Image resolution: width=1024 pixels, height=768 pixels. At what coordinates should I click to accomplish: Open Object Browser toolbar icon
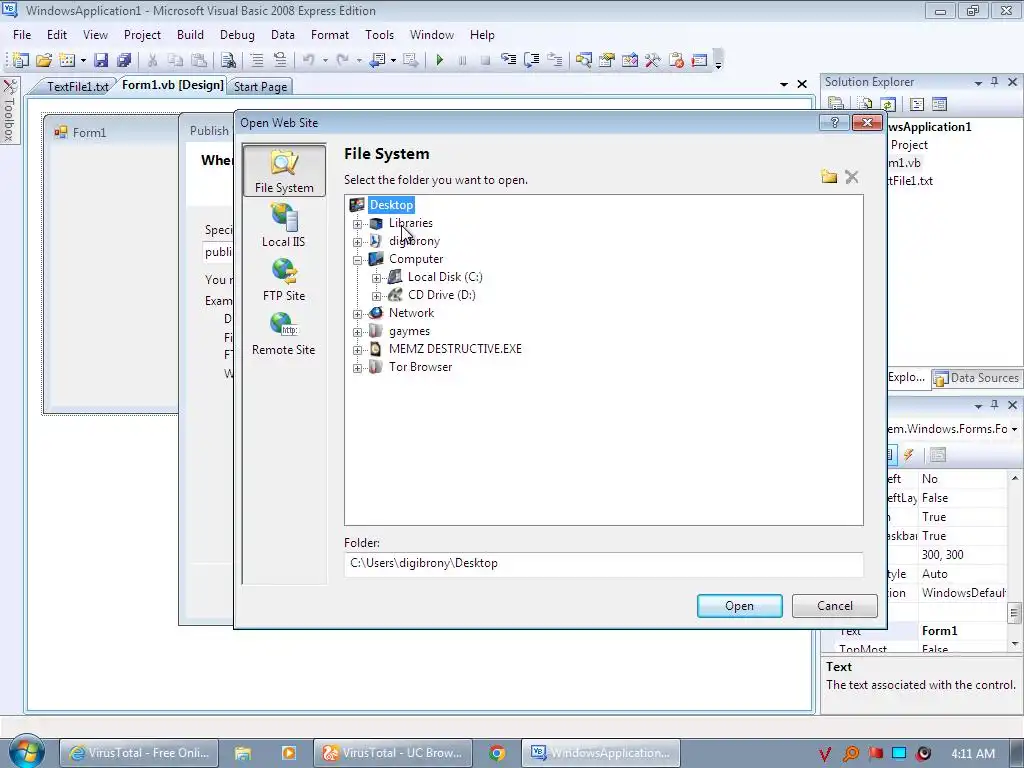point(630,61)
